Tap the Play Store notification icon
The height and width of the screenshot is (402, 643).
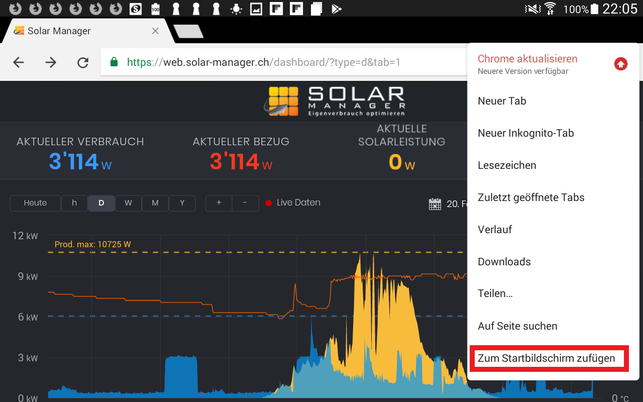click(336, 9)
